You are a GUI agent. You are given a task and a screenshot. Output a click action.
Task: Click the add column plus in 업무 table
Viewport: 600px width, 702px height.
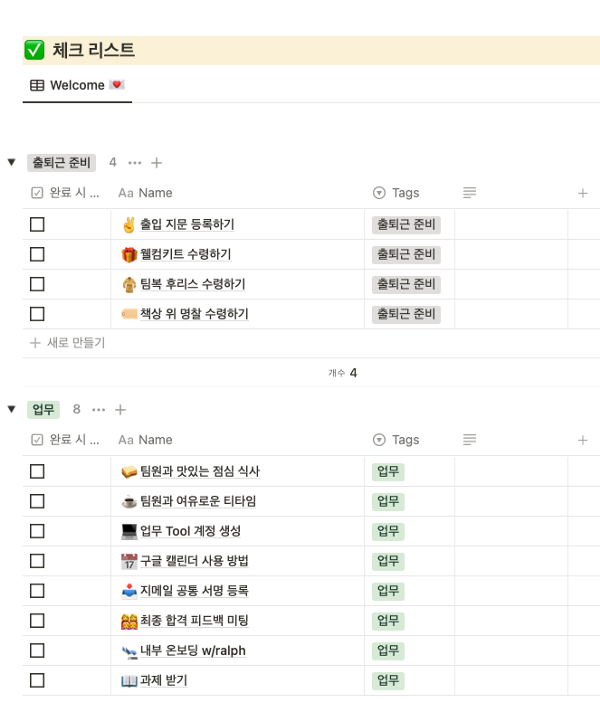pos(583,440)
